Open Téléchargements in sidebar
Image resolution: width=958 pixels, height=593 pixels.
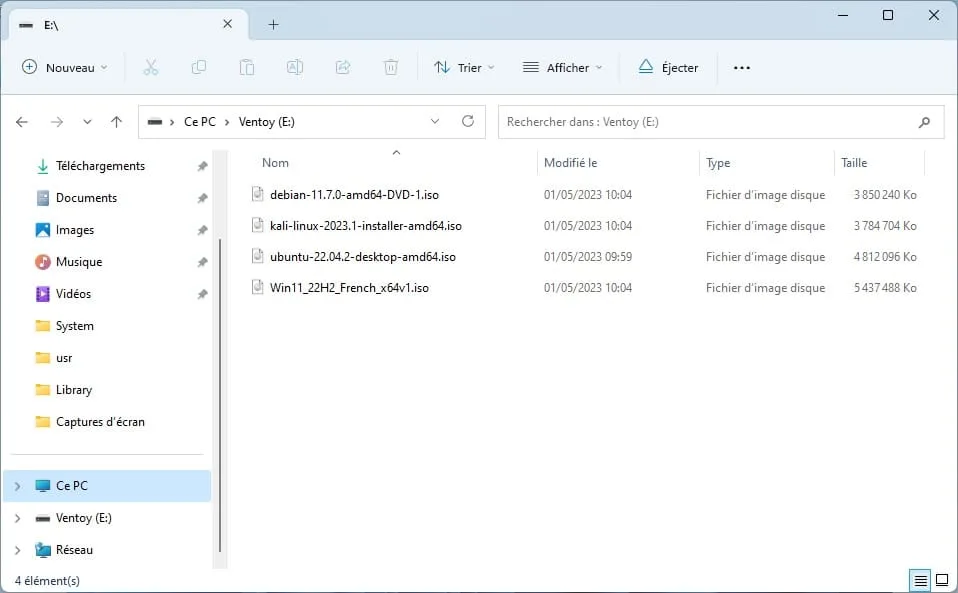[x=100, y=166]
